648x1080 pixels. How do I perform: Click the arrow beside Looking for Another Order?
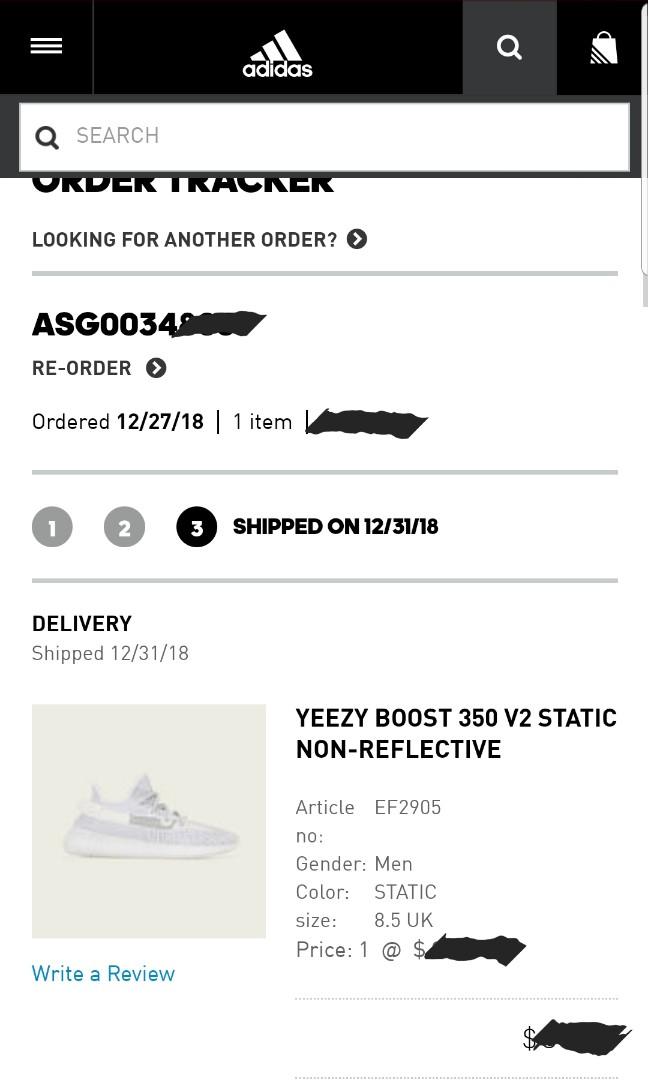click(x=357, y=239)
